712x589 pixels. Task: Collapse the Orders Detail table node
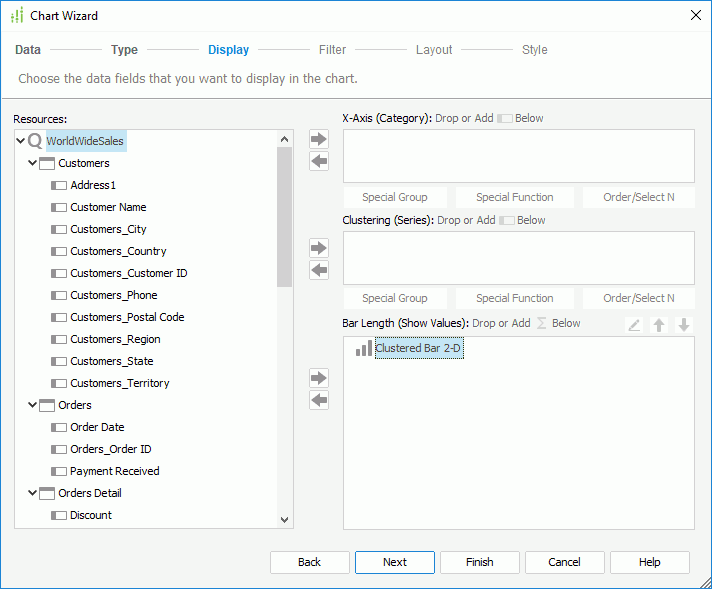(33, 492)
